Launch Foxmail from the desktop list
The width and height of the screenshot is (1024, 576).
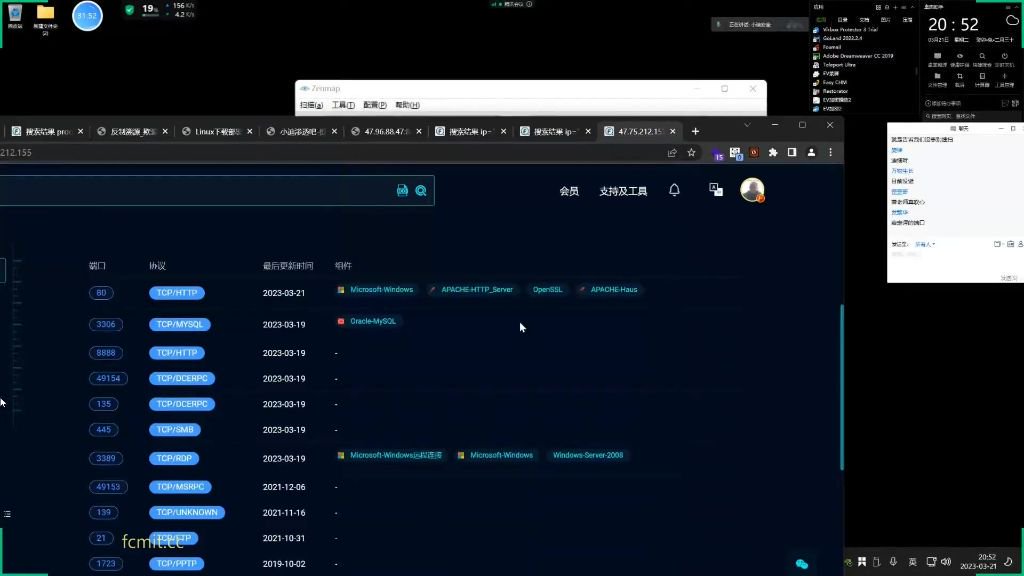[x=831, y=47]
